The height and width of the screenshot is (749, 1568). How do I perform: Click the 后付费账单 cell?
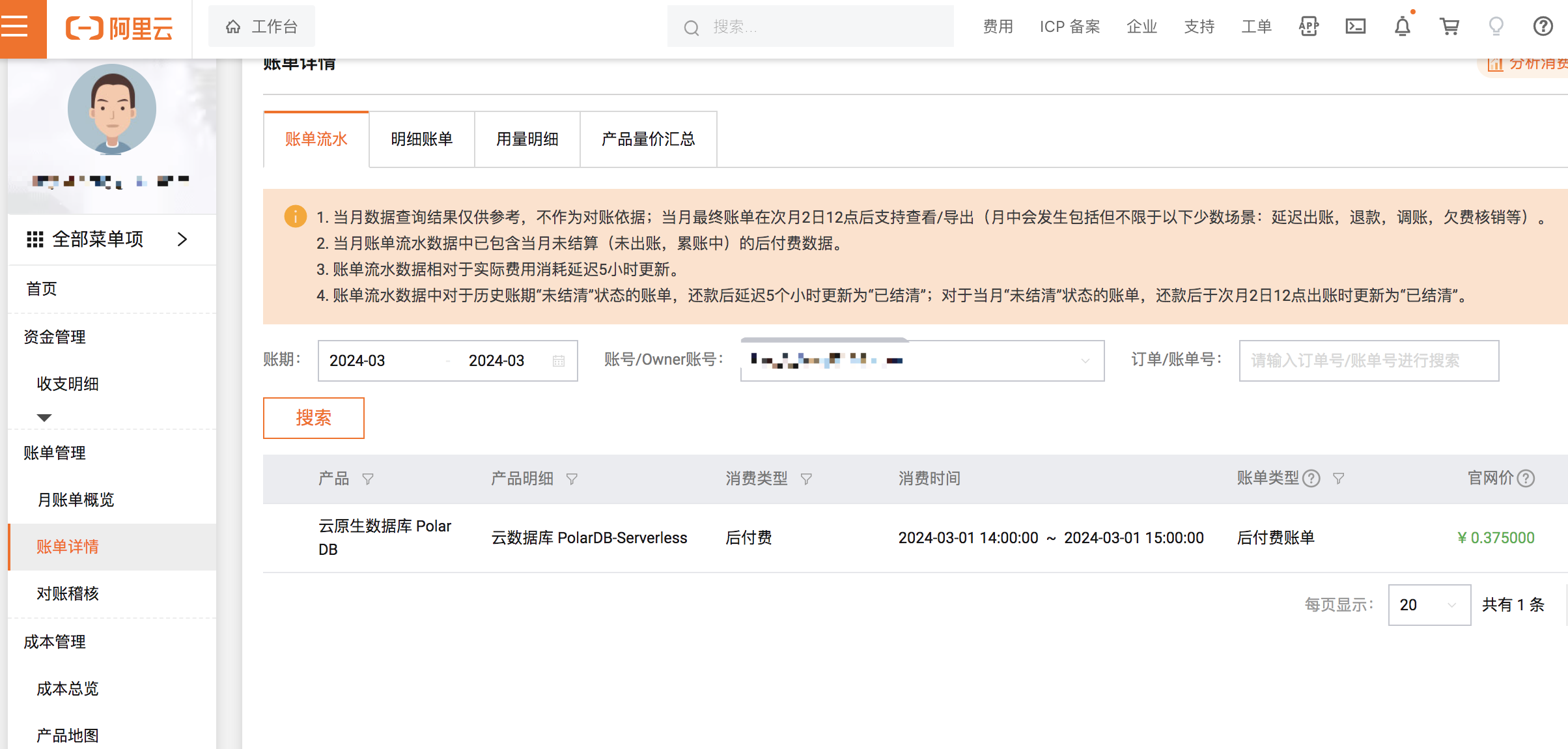click(1276, 537)
